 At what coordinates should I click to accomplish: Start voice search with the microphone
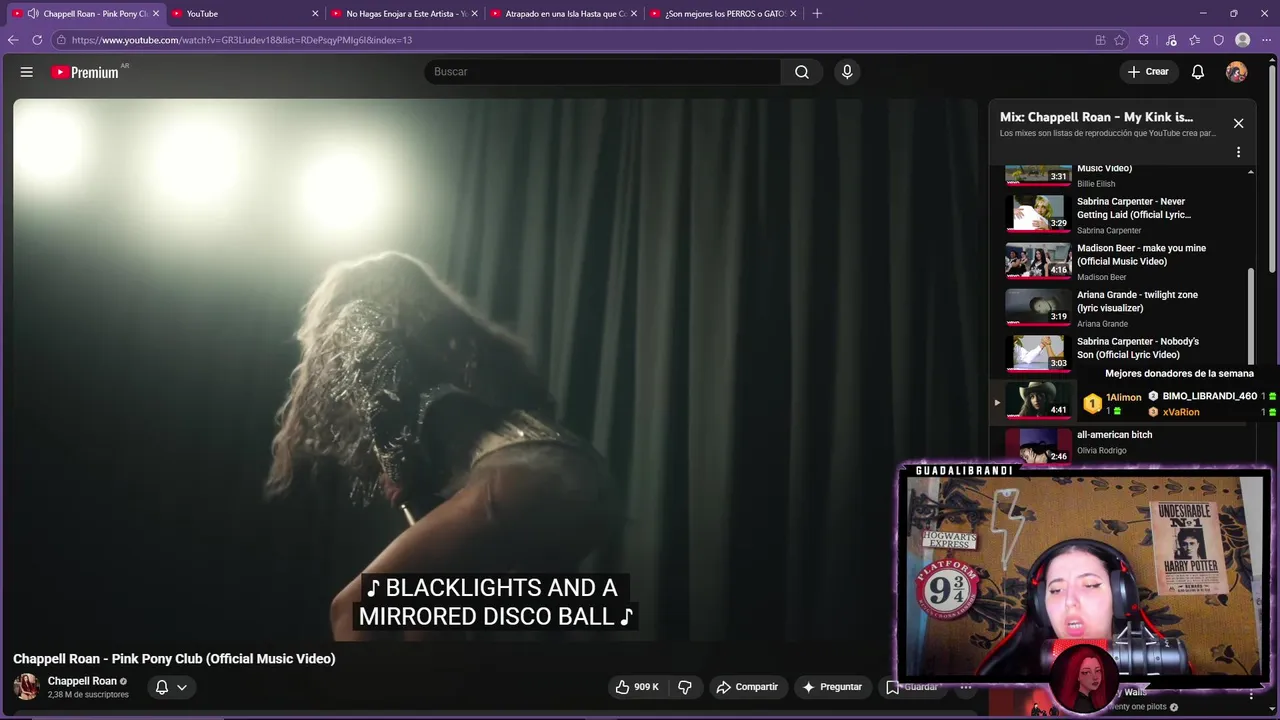(847, 72)
